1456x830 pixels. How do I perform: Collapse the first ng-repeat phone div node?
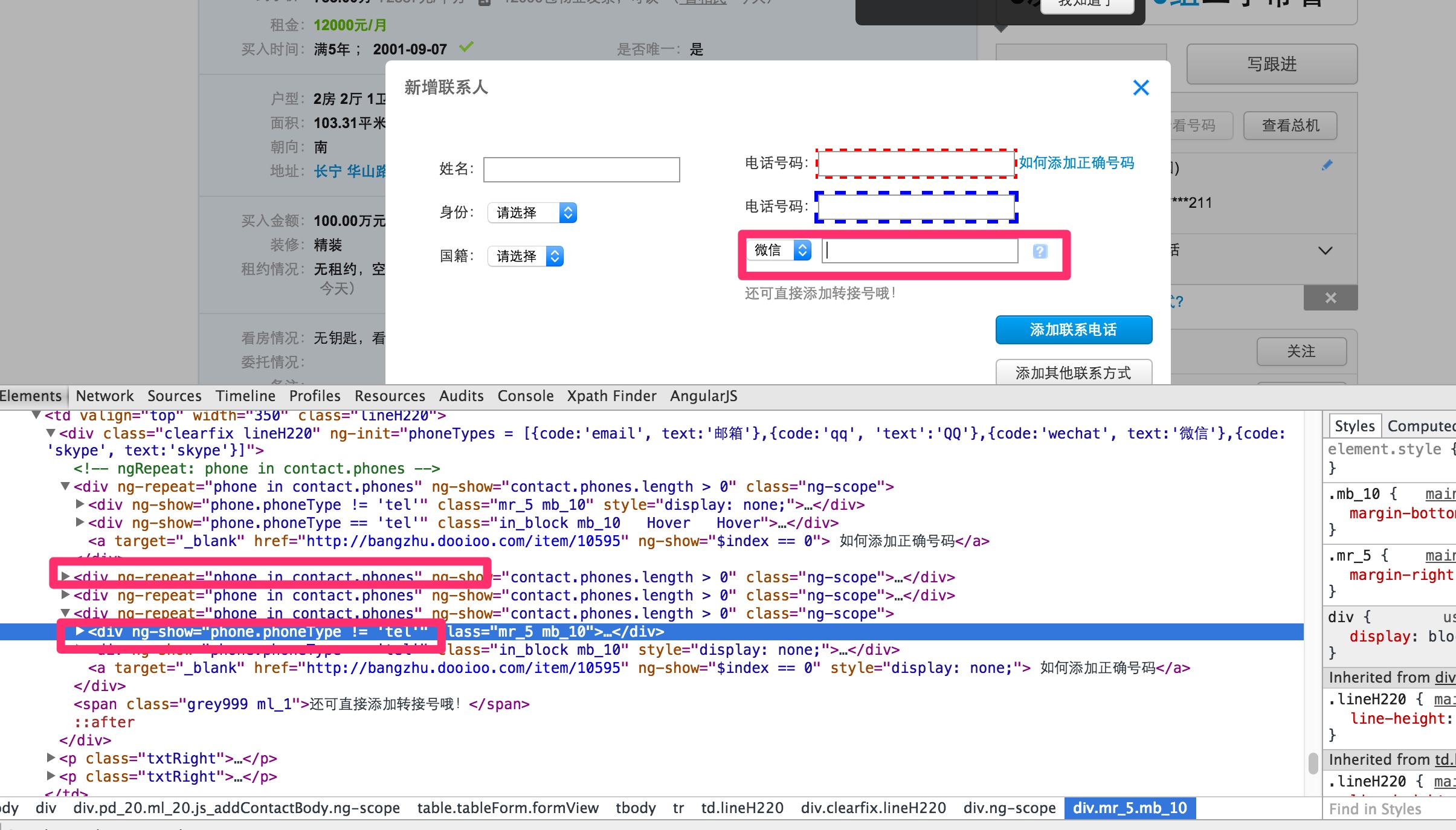65,486
